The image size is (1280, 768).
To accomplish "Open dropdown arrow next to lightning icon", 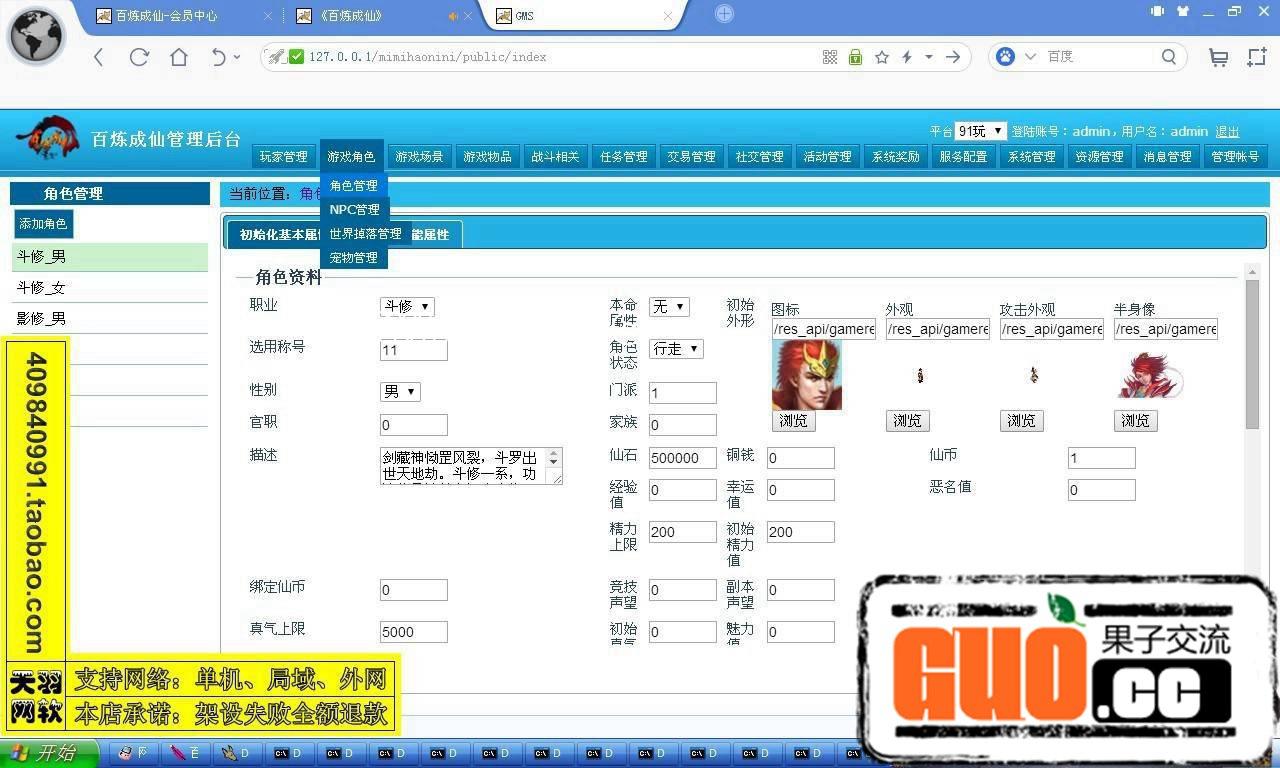I will 928,57.
